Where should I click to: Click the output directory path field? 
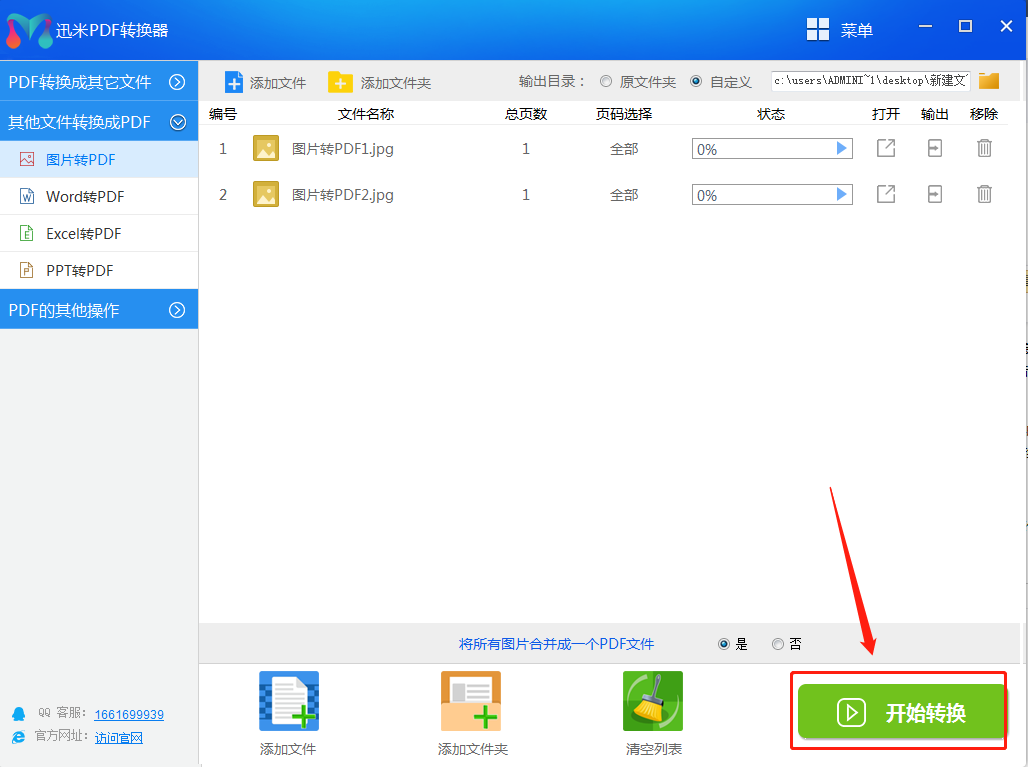point(869,81)
